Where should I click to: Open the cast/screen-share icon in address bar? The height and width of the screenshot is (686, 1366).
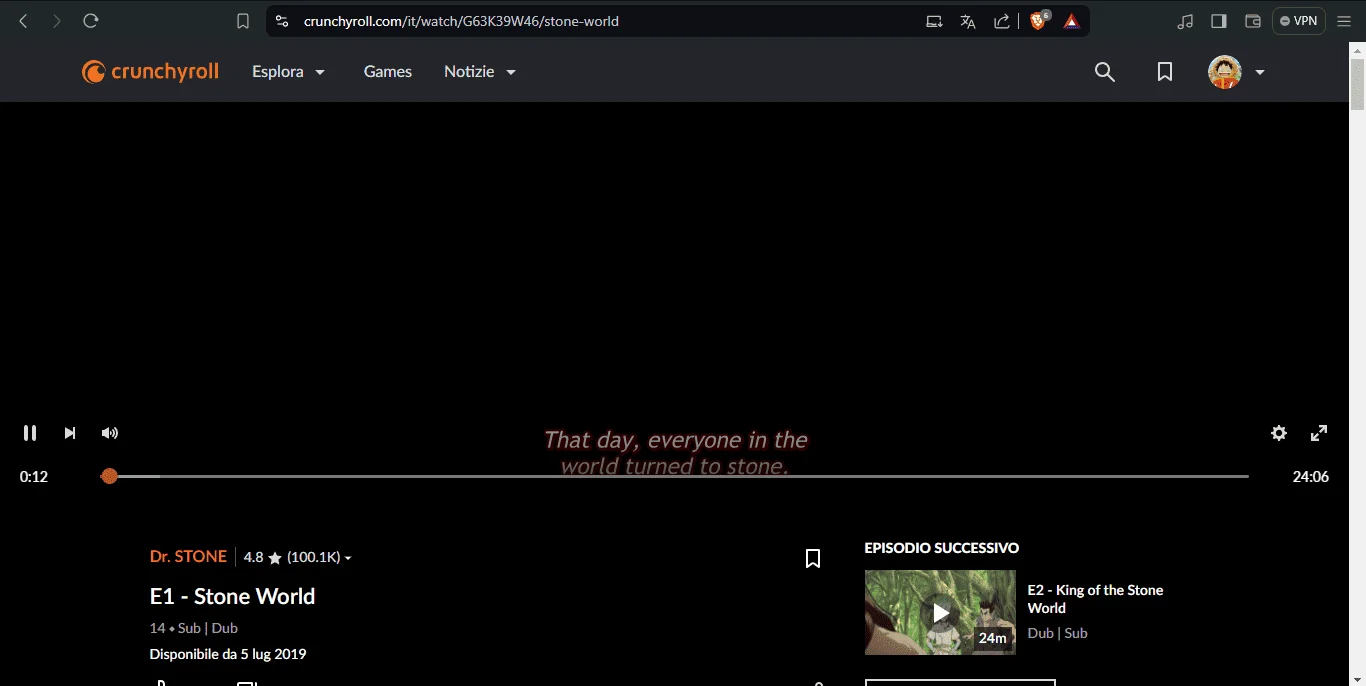934,21
